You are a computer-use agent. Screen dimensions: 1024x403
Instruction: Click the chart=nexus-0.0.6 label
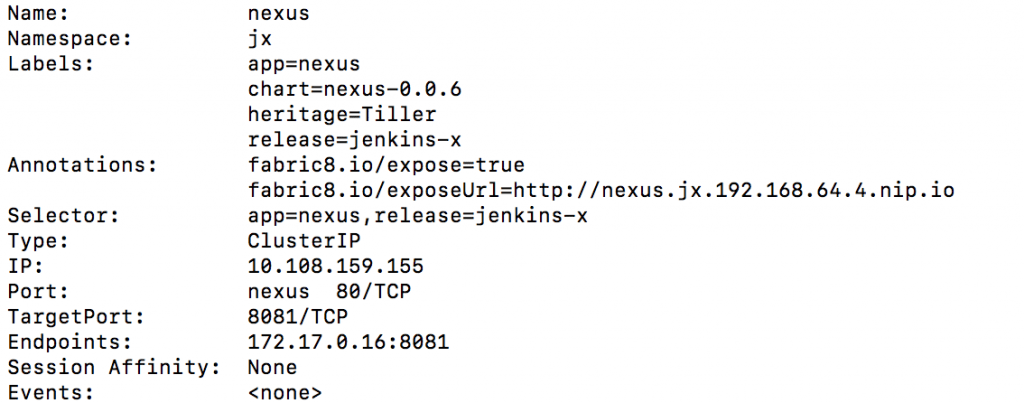coord(354,89)
